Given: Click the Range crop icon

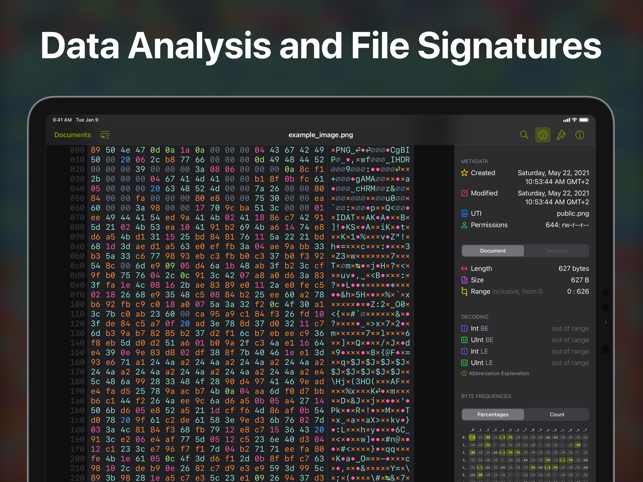Looking at the screenshot, I should coord(464,292).
